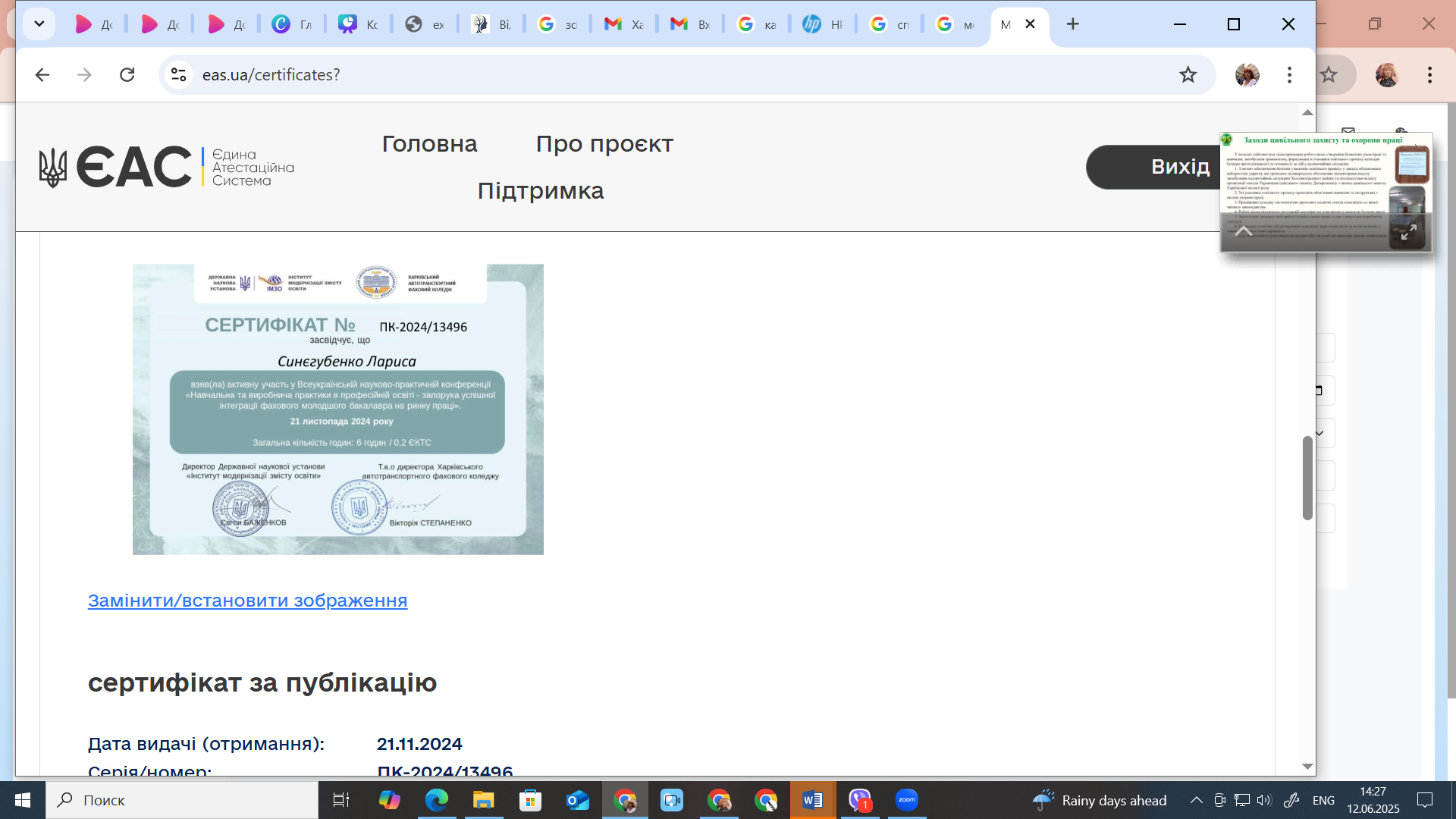Open the Підтримка menu item
The width and height of the screenshot is (1456, 819).
click(540, 191)
